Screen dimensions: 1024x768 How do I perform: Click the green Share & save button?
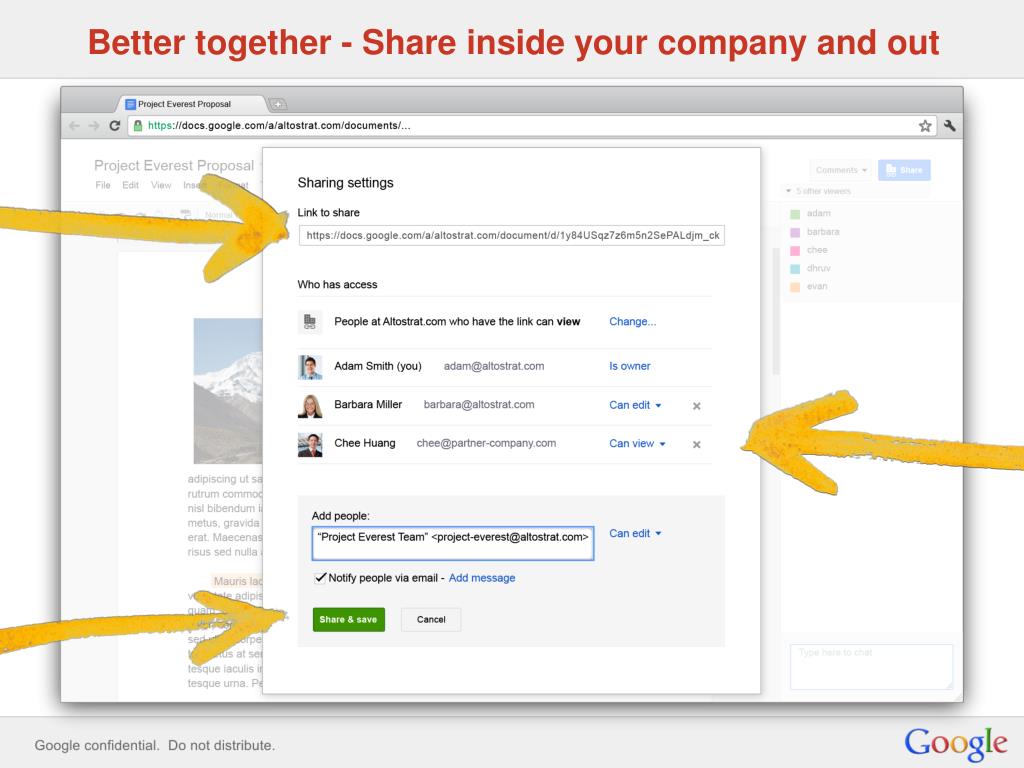pos(349,620)
